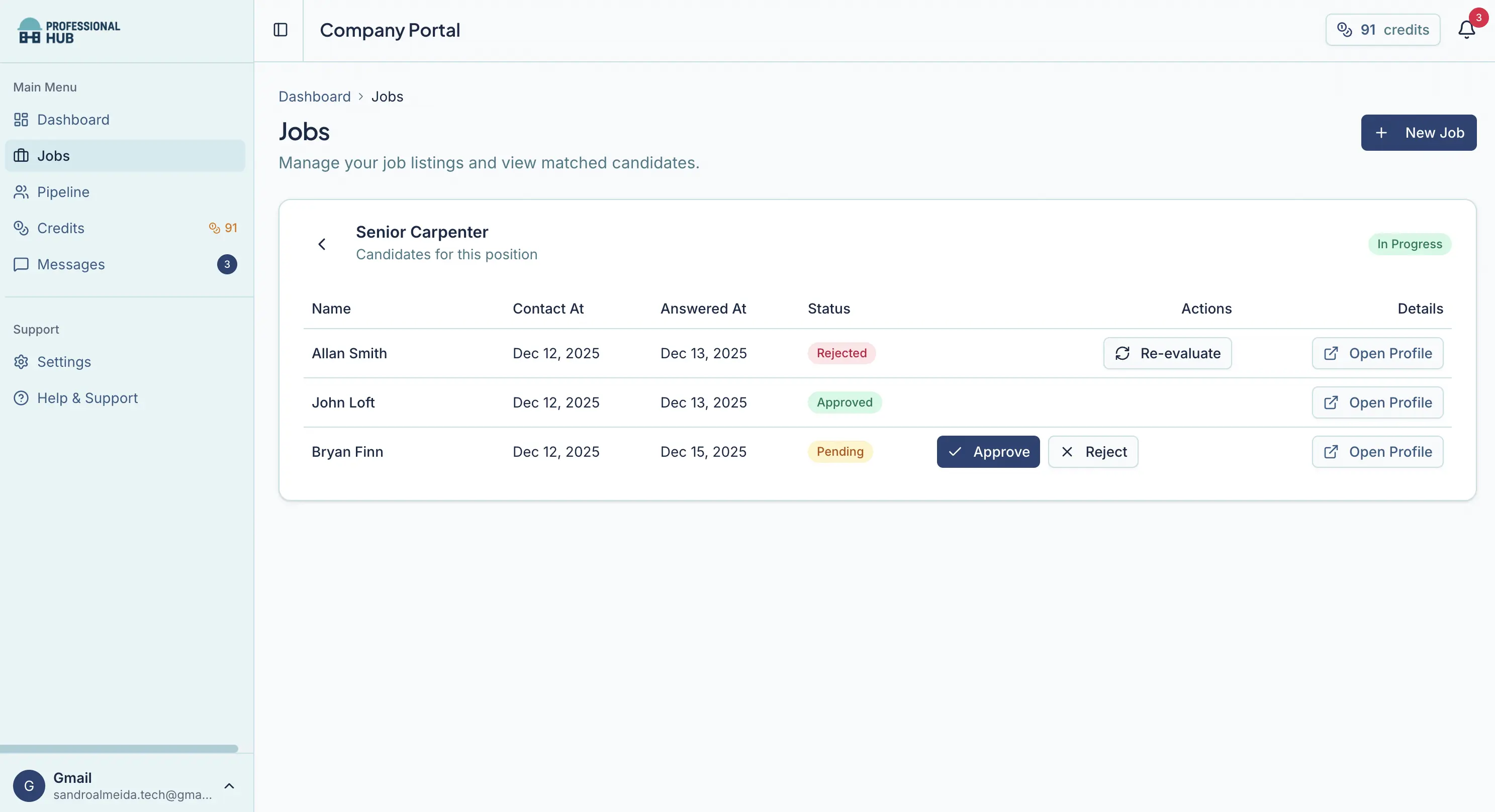Toggle the sidebar panel icon

[281, 30]
